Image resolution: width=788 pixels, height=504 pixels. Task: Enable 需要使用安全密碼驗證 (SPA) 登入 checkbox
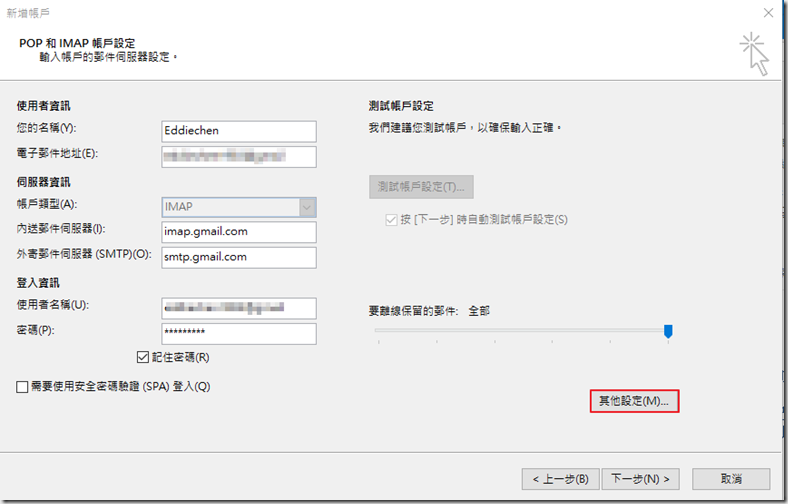(22, 386)
